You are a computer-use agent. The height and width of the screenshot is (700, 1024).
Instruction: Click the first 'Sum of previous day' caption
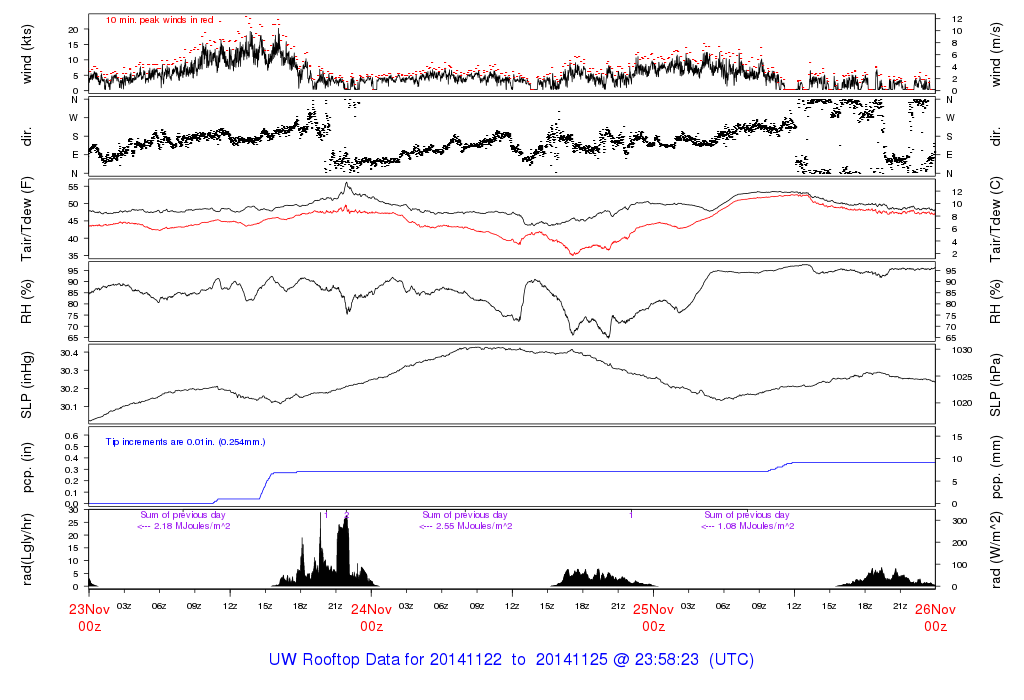click(x=183, y=515)
